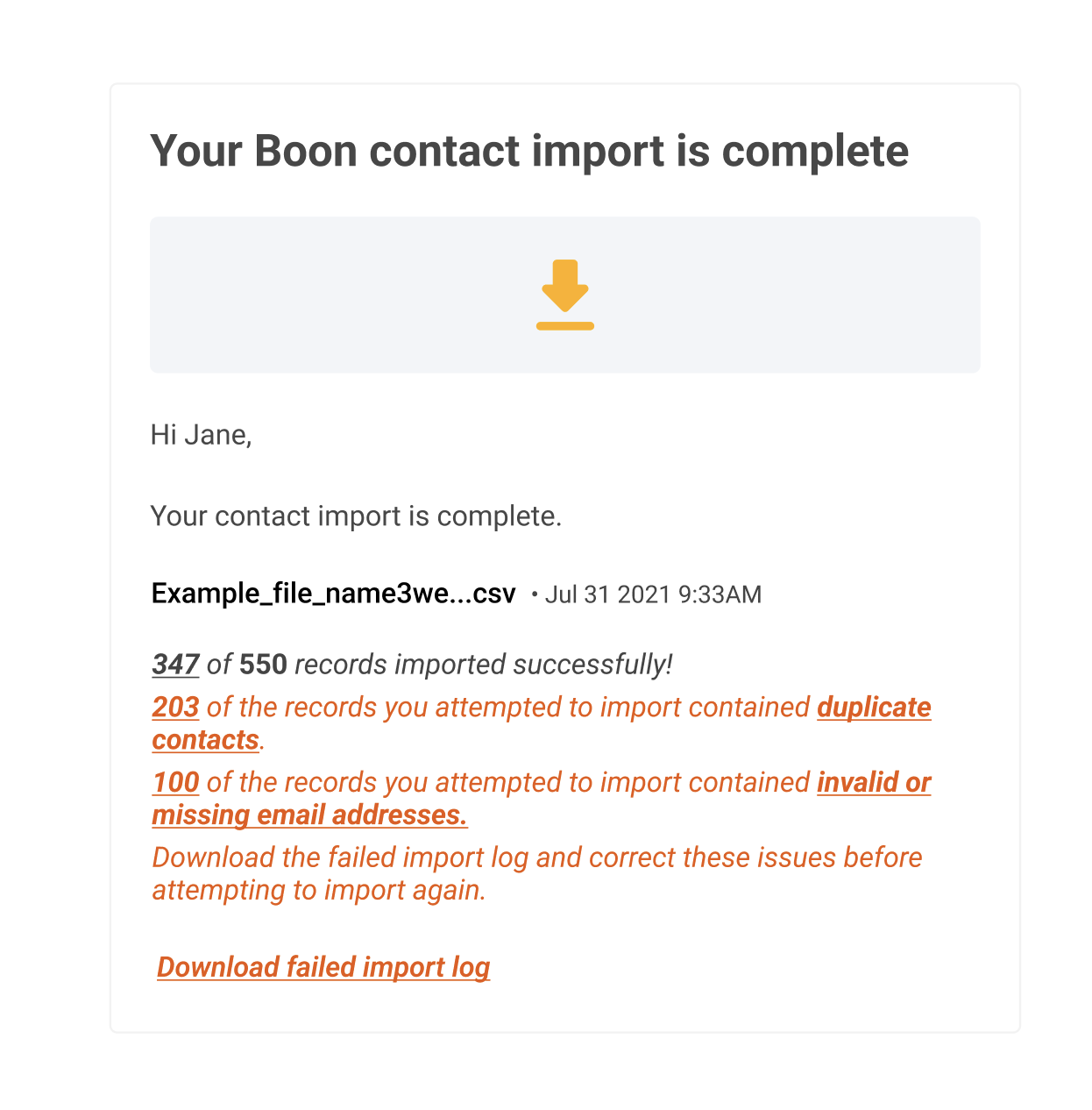Open the underlined 203 duplicates count
The width and height of the screenshot is (1092, 1110).
(x=175, y=708)
